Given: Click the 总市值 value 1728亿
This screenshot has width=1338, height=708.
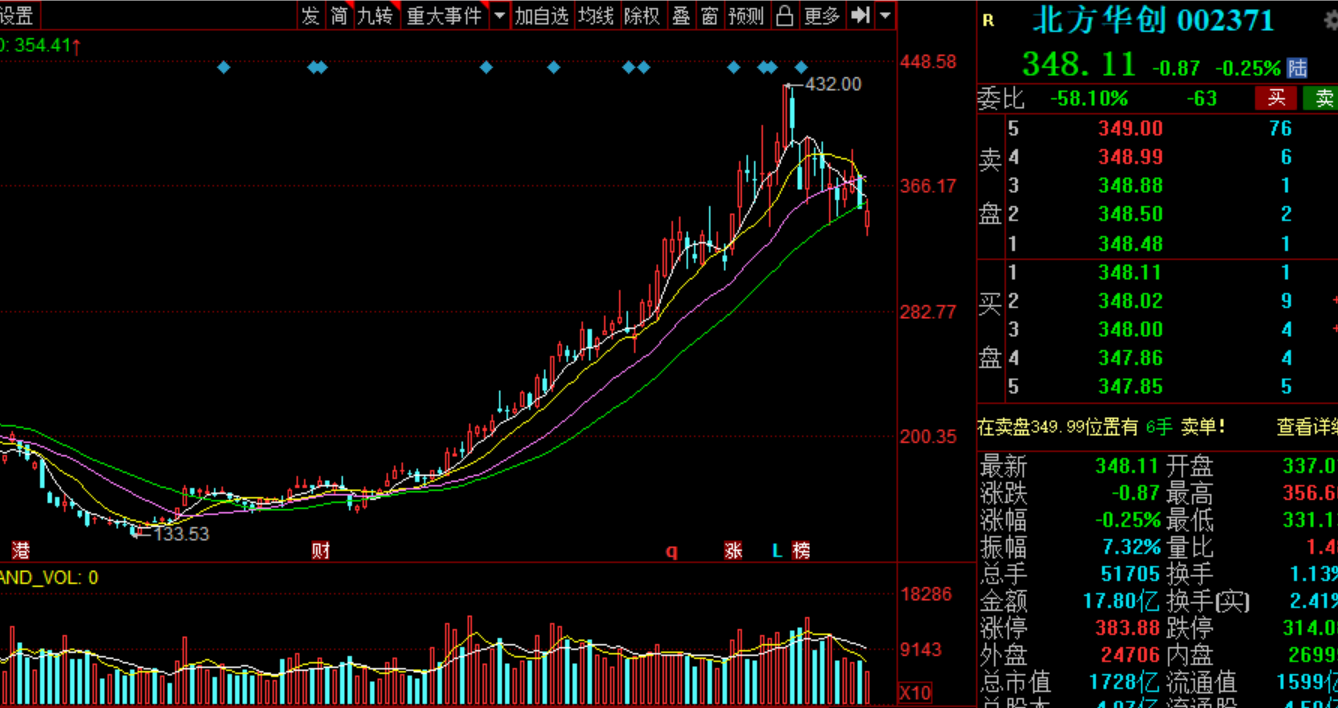Looking at the screenshot, I should coord(1124,682).
